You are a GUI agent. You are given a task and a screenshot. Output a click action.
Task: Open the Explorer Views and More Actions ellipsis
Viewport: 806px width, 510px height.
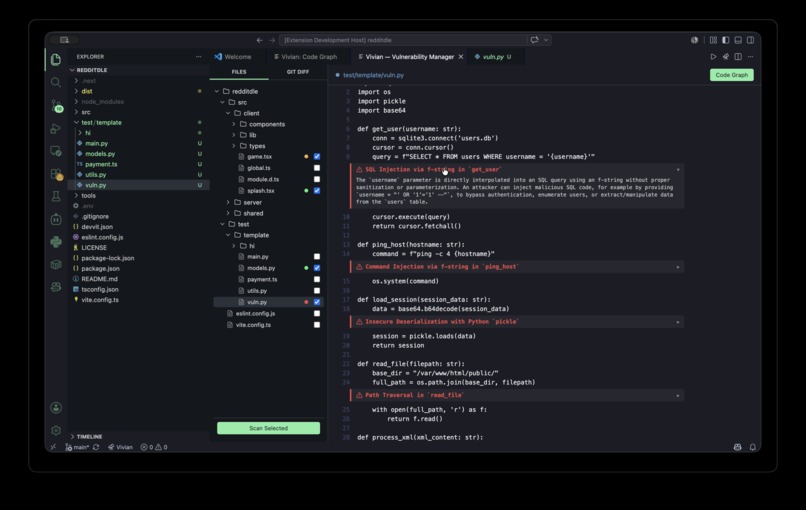coord(198,57)
